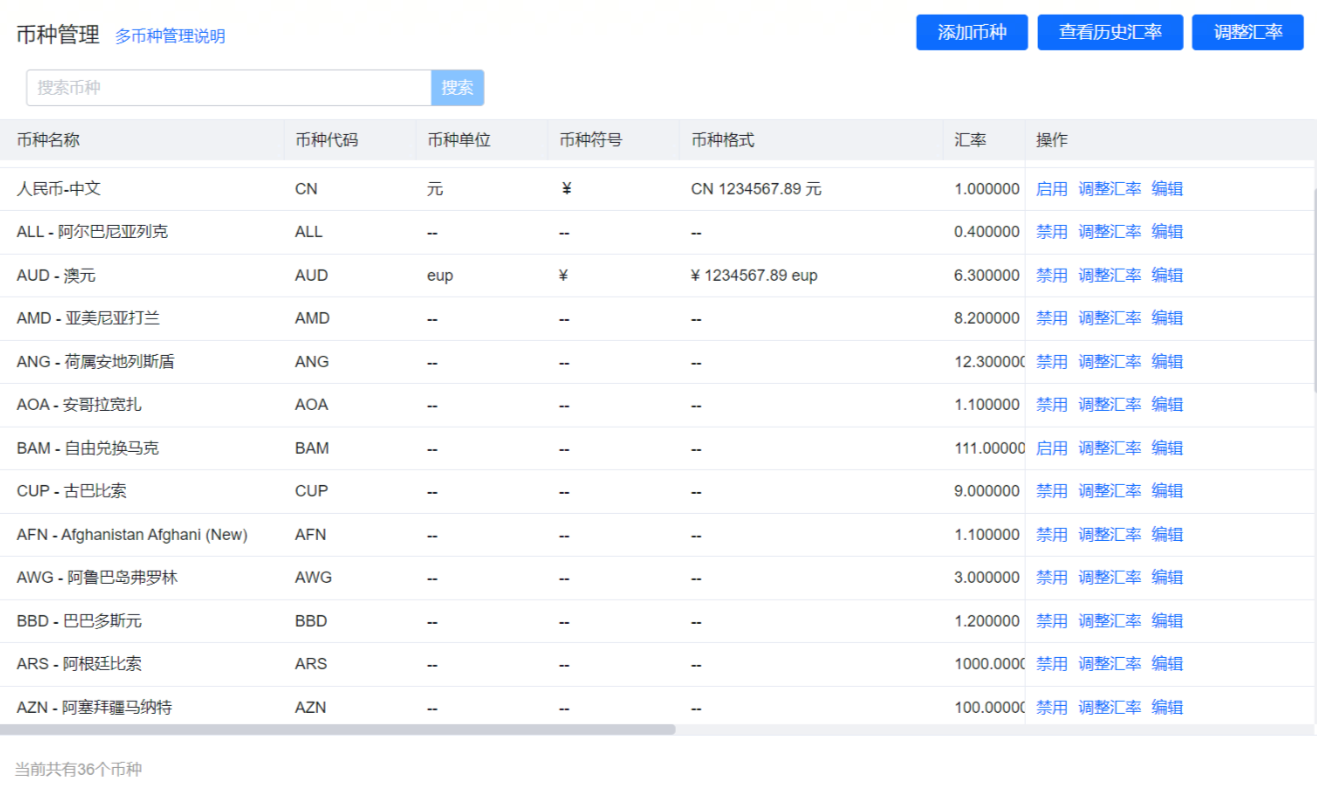Disable the AUD 澳元 currency

(1052, 275)
